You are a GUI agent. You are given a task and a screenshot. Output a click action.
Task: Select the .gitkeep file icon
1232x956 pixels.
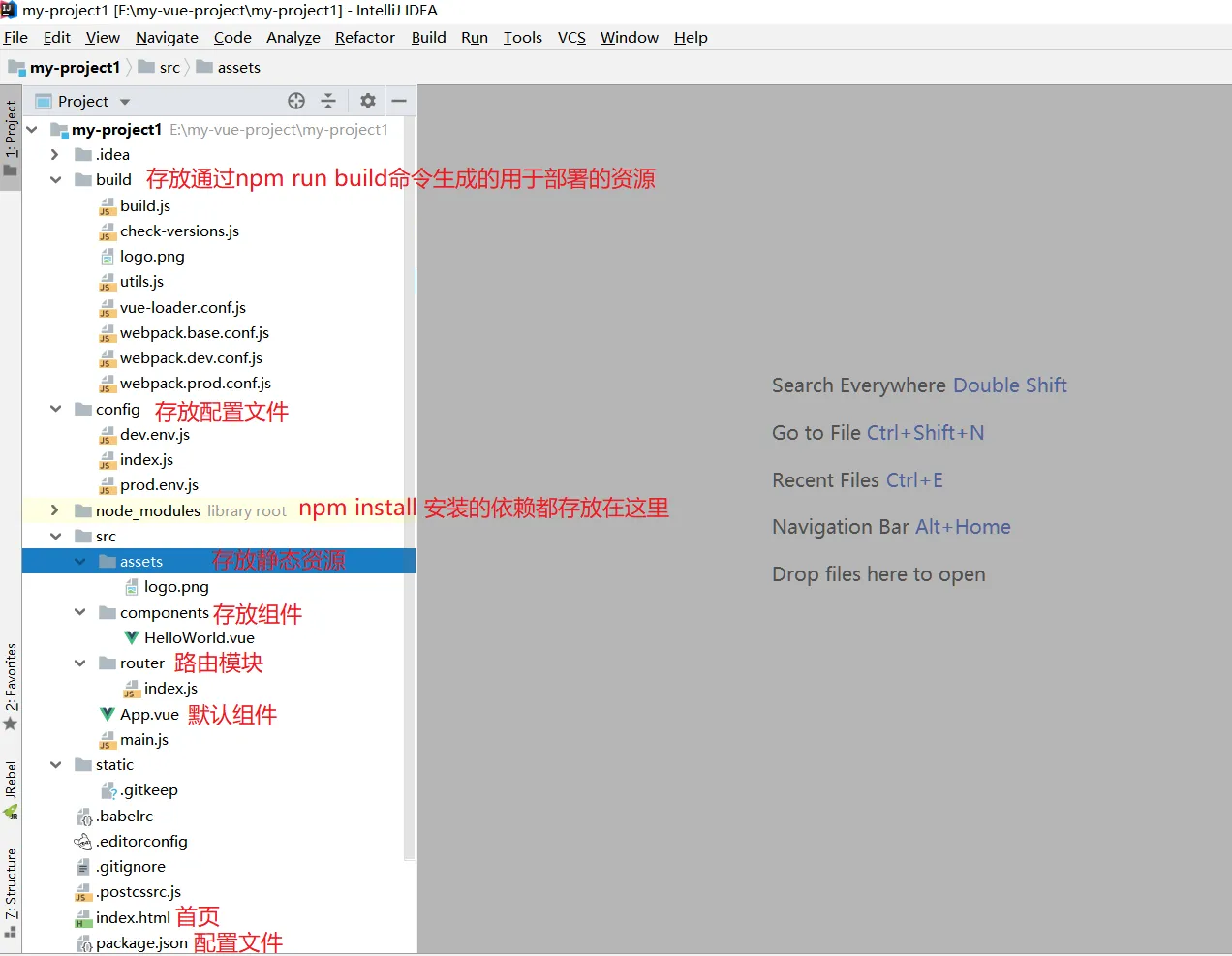pos(108,790)
